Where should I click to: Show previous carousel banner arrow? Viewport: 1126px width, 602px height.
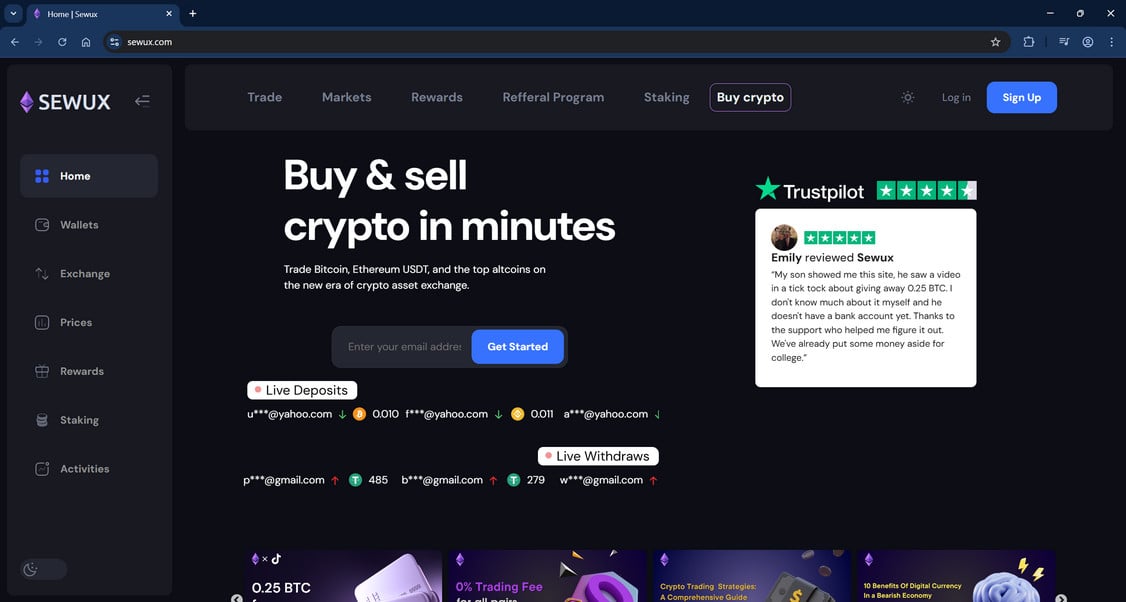(x=236, y=598)
